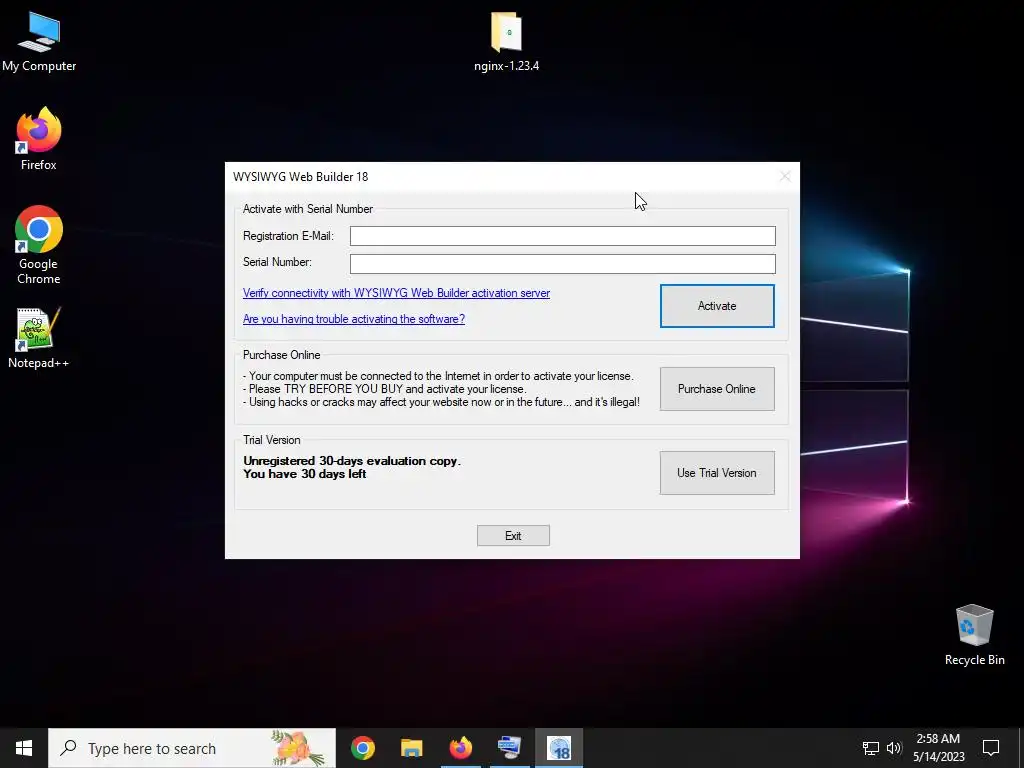Viewport: 1024px width, 768px height.
Task: Click the "Serial Number:" label
Action: (x=277, y=262)
